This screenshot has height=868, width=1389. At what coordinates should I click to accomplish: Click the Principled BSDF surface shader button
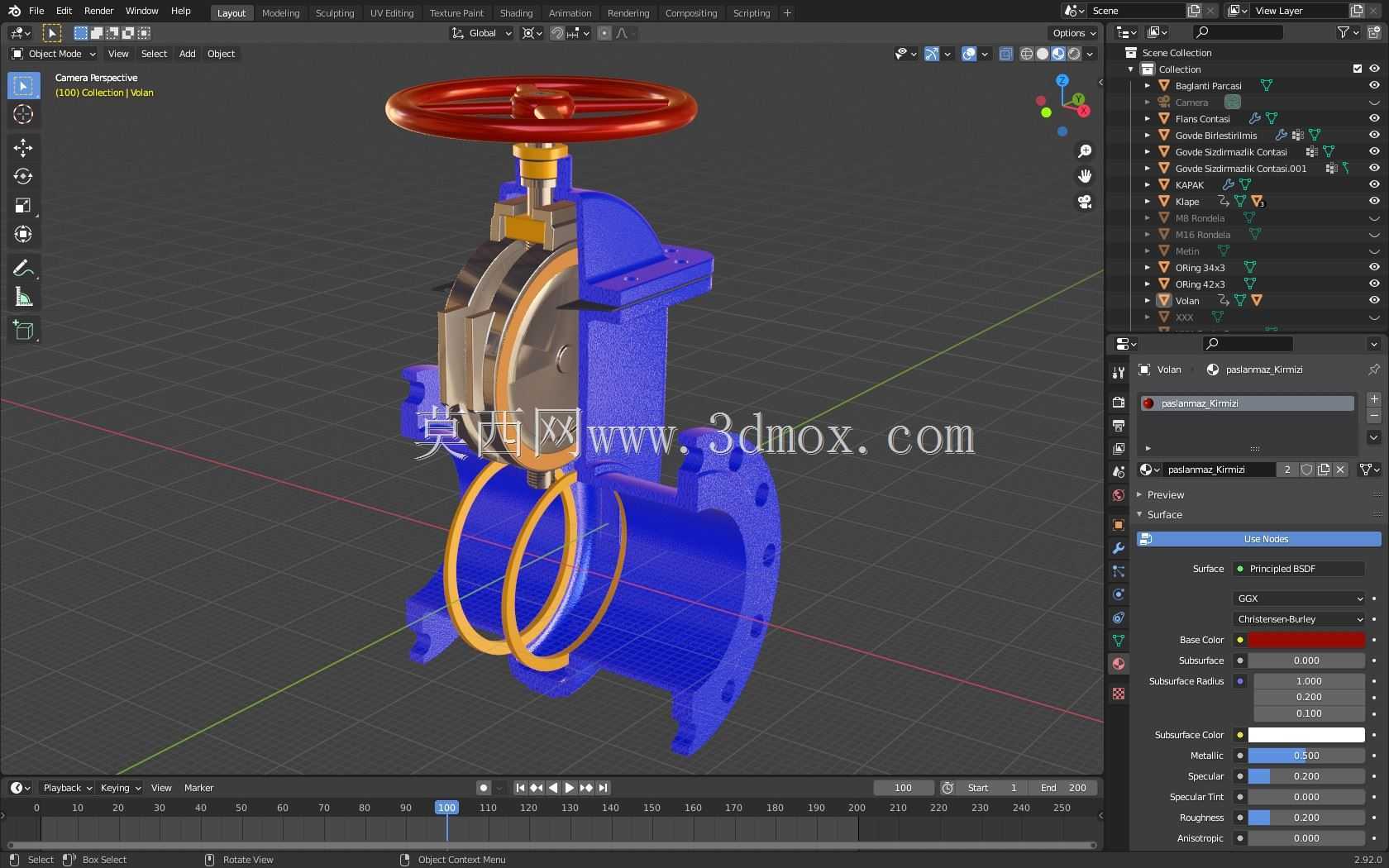pyautogui.click(x=1299, y=569)
